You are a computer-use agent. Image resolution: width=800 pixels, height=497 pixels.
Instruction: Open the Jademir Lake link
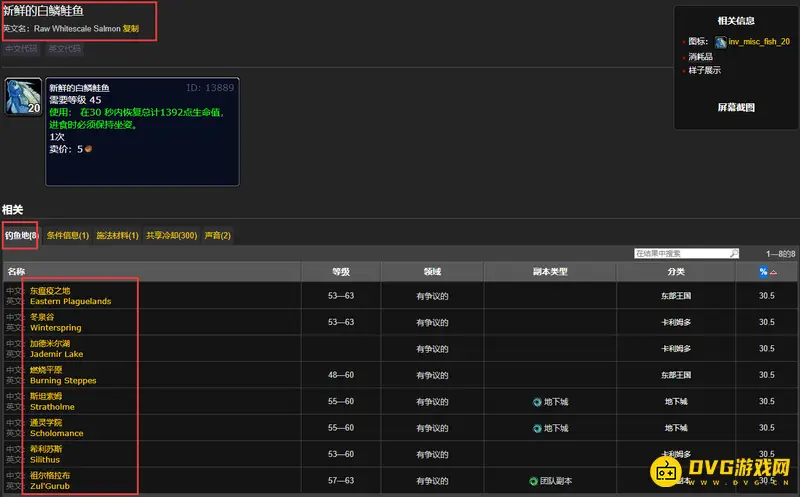[56, 354]
